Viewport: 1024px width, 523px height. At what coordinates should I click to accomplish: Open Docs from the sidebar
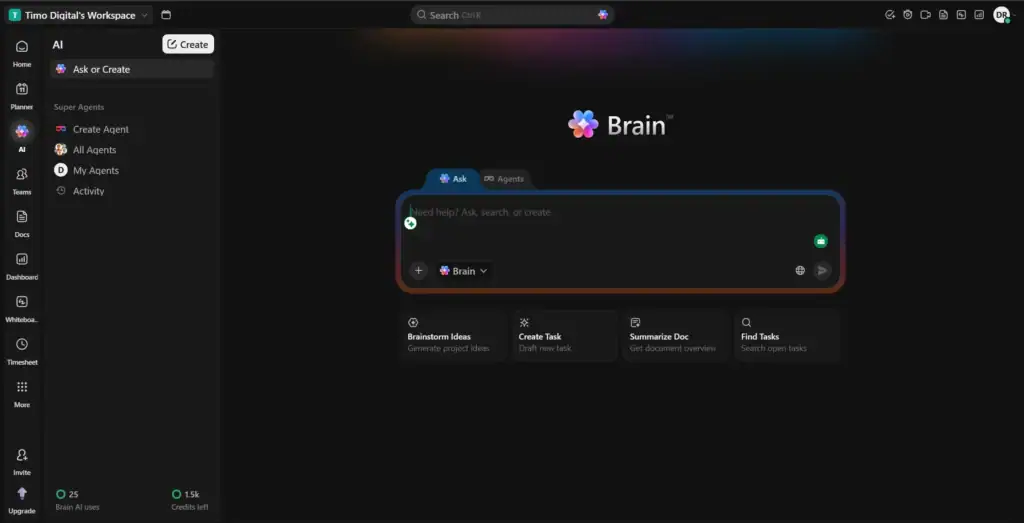click(22, 223)
